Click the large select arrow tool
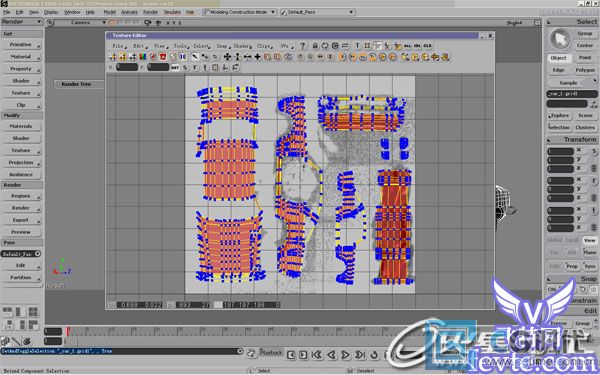 point(560,39)
